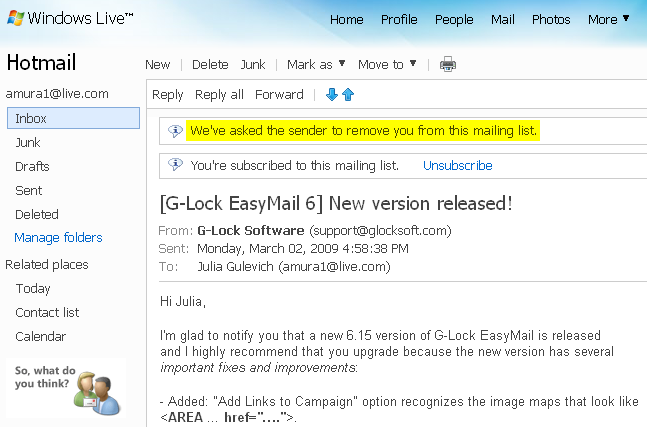Click the printer icon in the toolbar
647x427 pixels.
tap(448, 64)
